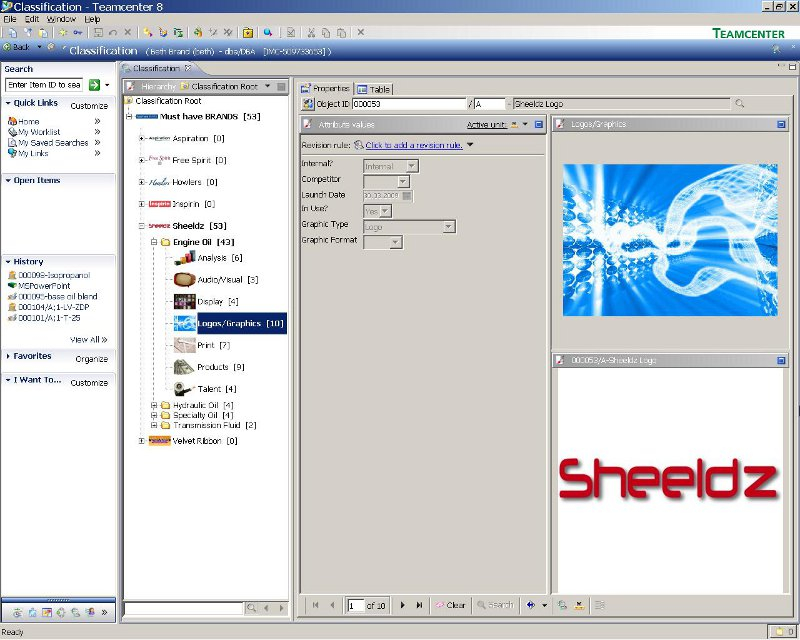The width and height of the screenshot is (800, 640).
Task: Click the blue back arrow in the bottom bar
Action: coord(531,605)
